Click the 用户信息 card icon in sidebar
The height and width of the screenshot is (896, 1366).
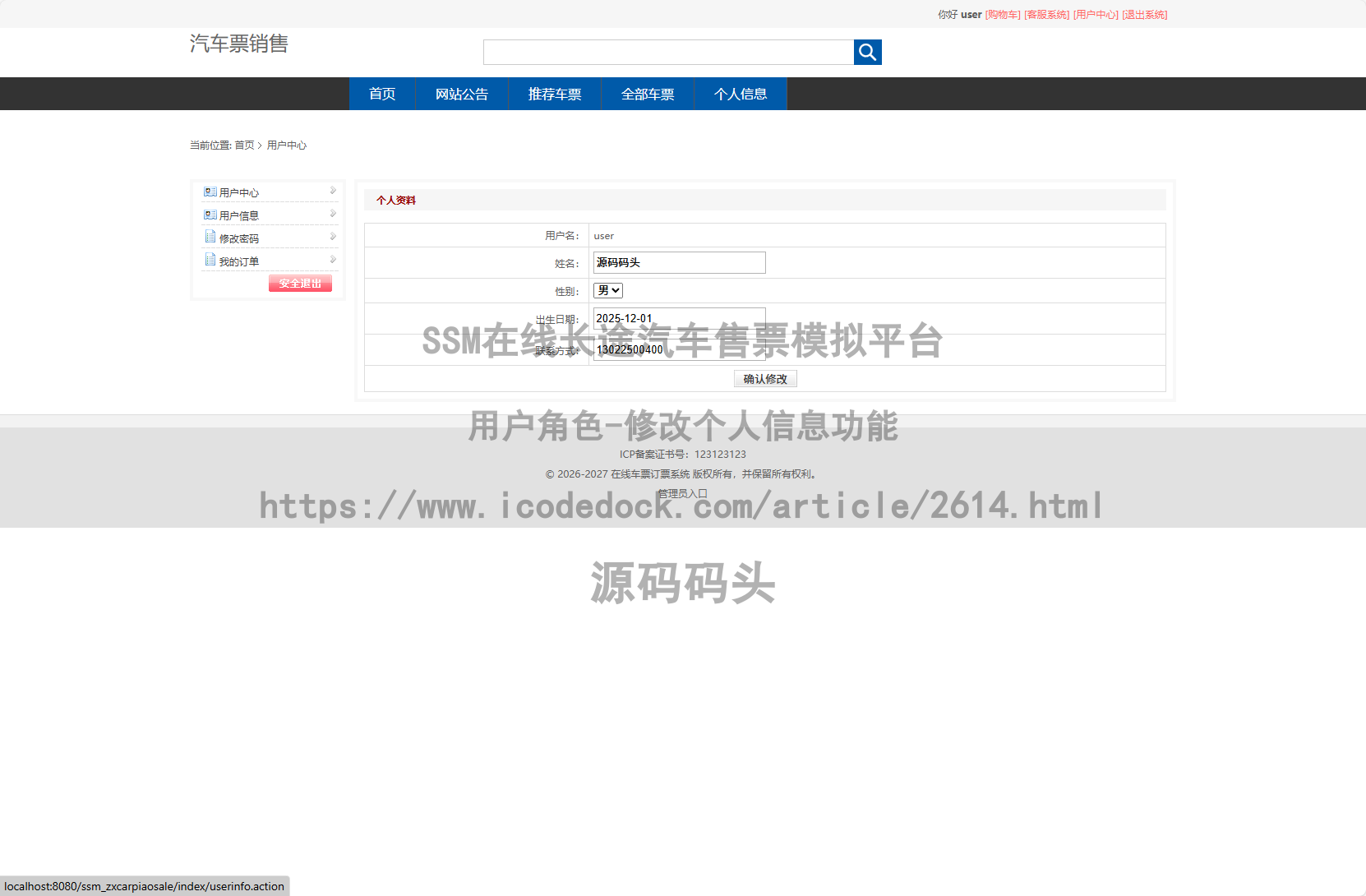(209, 214)
